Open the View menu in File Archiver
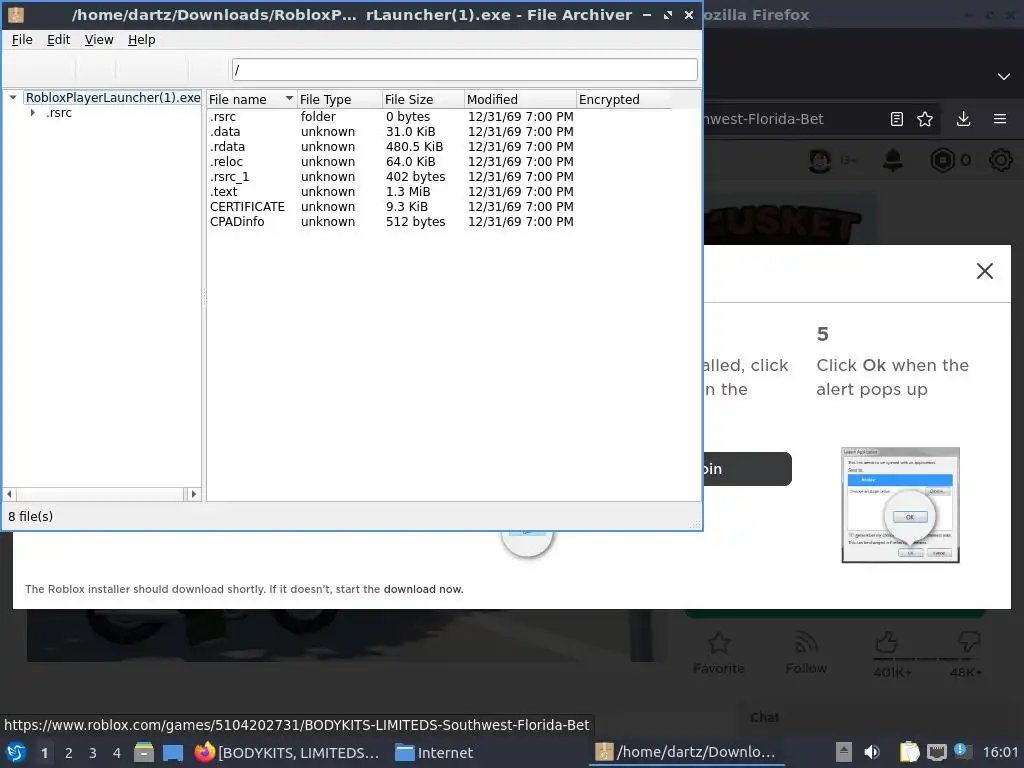 click(99, 40)
